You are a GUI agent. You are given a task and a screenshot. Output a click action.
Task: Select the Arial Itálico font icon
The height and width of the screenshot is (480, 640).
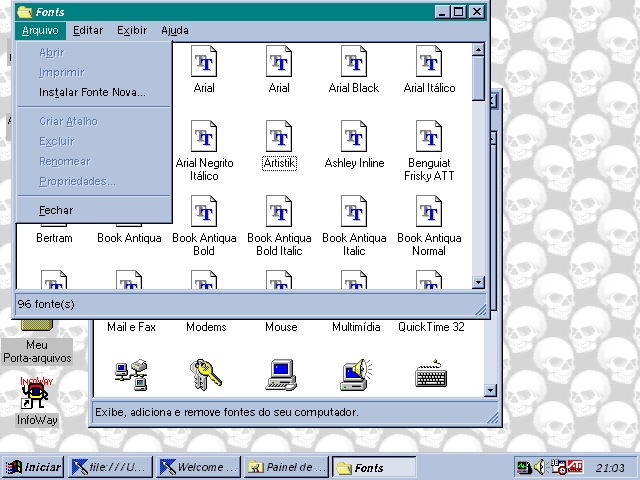[x=429, y=61]
